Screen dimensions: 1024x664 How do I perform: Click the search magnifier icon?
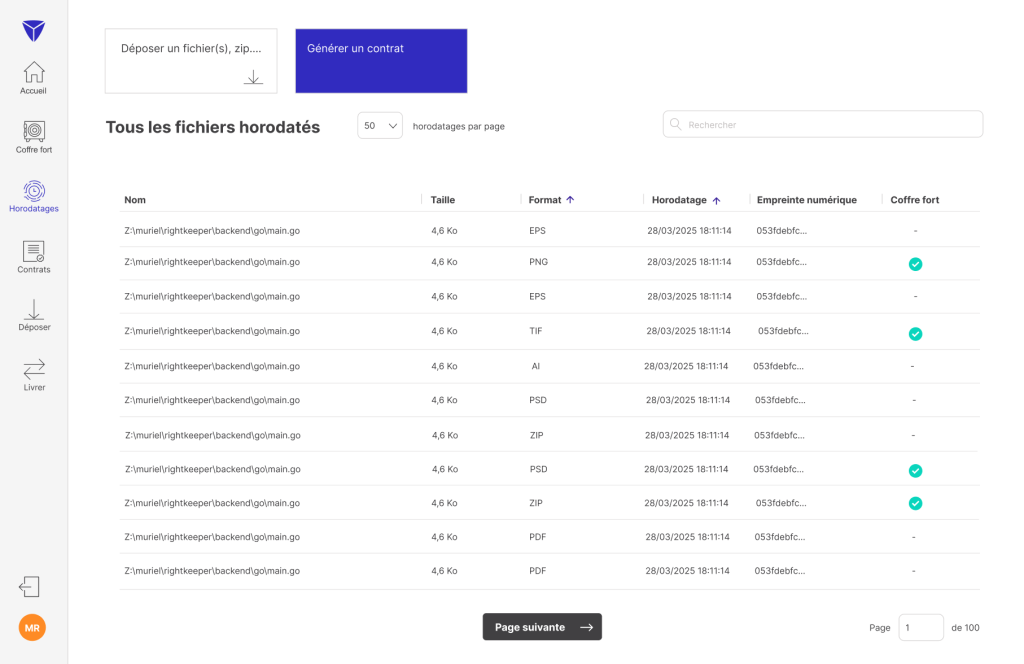tap(676, 124)
